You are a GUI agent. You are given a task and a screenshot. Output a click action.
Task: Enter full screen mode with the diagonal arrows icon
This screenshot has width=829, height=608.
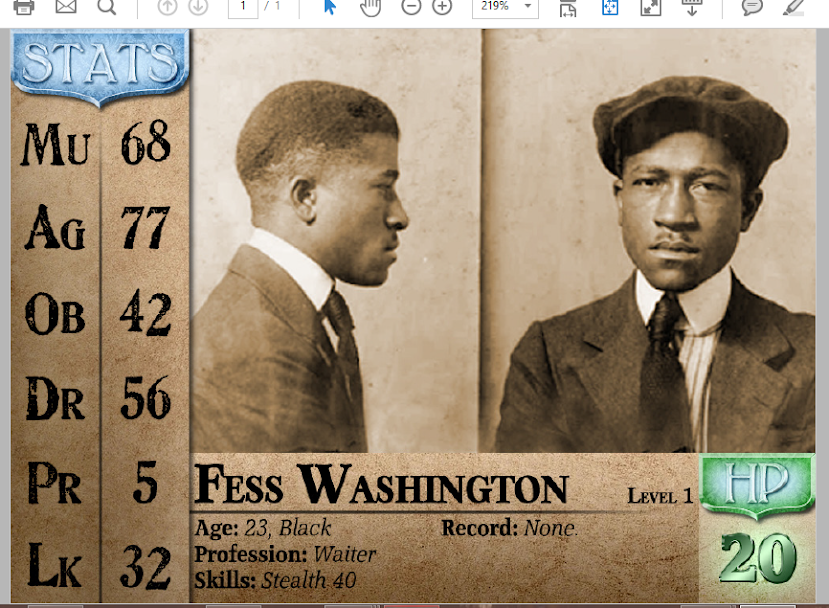pos(650,7)
